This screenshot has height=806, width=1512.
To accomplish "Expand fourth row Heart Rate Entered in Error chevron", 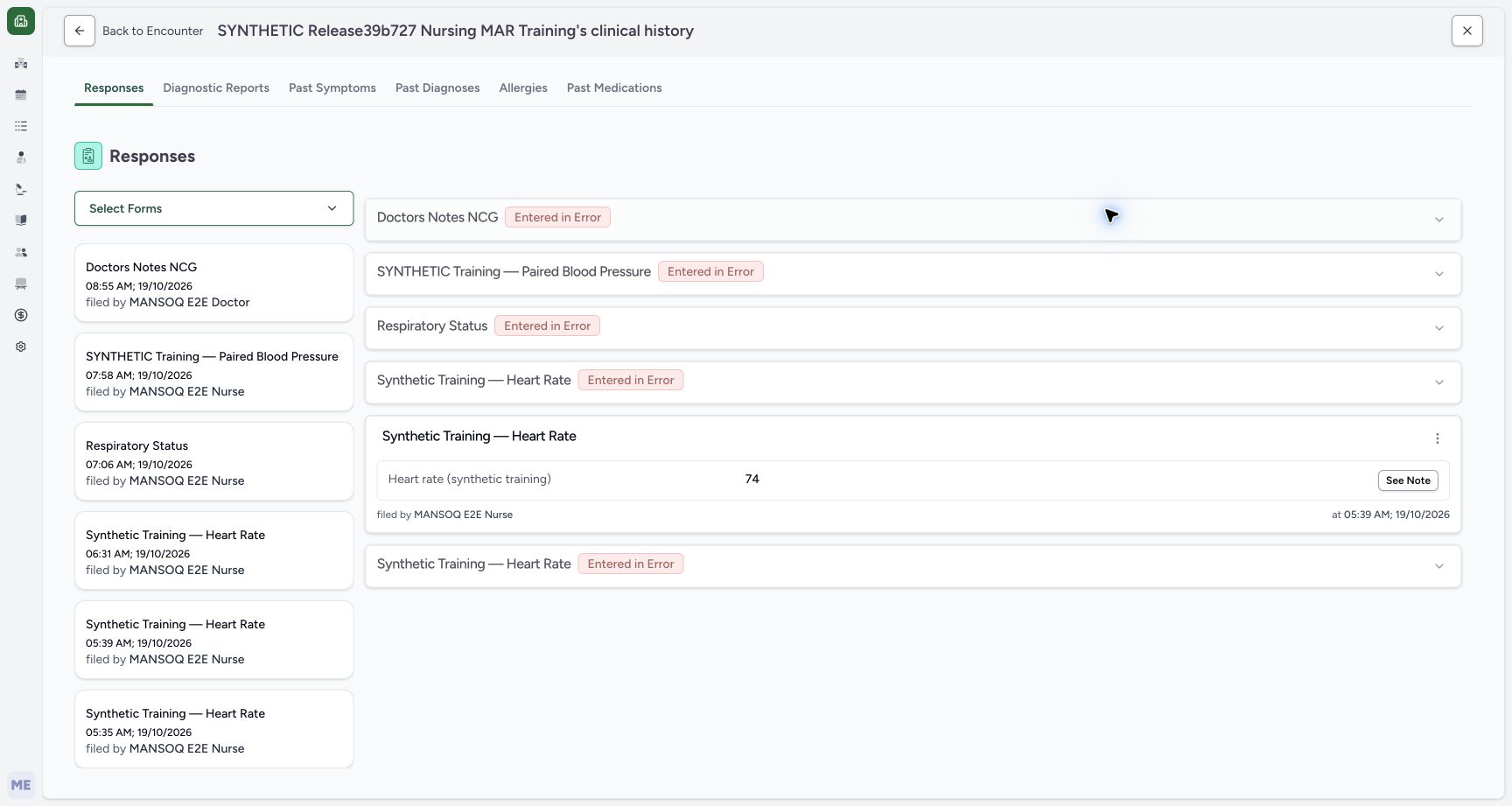I will point(1439,382).
